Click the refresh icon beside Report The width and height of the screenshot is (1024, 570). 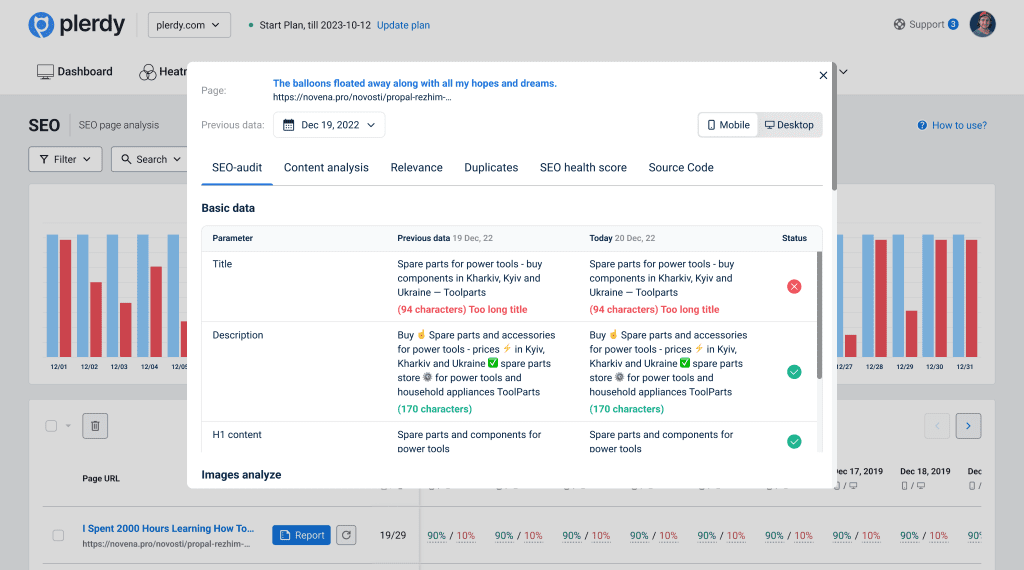(x=345, y=535)
